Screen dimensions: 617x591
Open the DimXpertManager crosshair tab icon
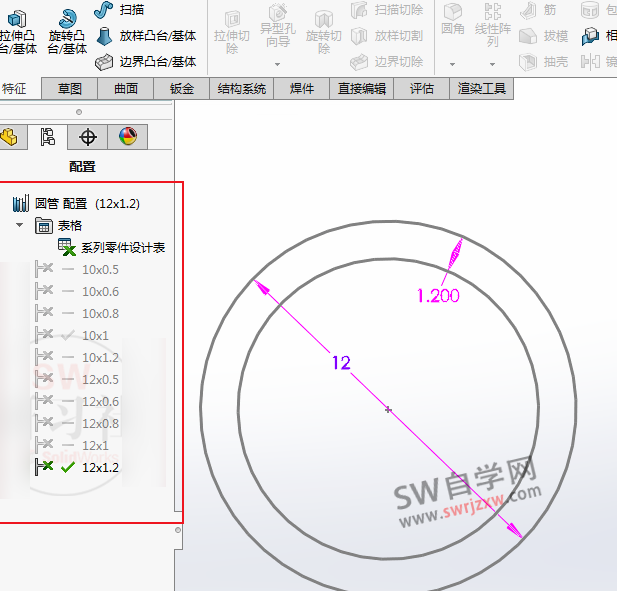point(87,137)
